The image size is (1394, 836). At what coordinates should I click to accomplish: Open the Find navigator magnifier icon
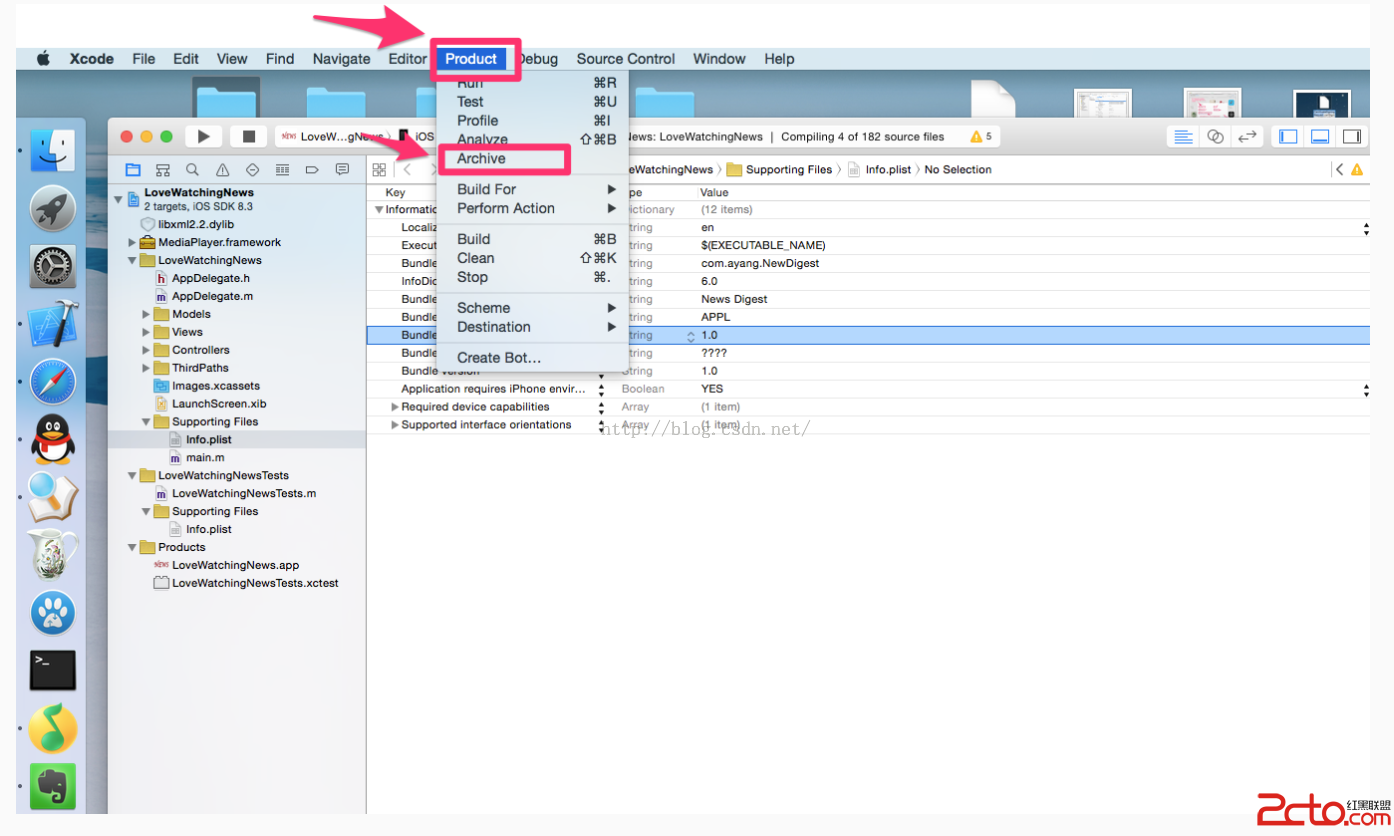coord(192,170)
